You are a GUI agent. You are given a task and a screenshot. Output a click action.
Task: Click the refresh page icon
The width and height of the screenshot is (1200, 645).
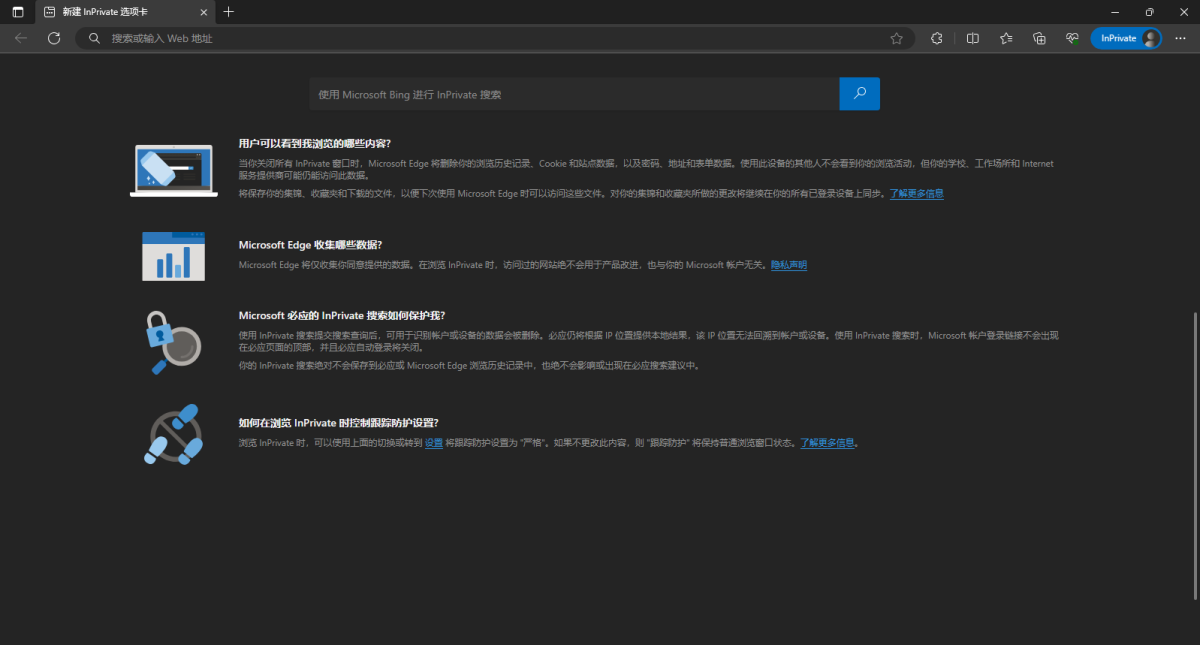click(54, 38)
